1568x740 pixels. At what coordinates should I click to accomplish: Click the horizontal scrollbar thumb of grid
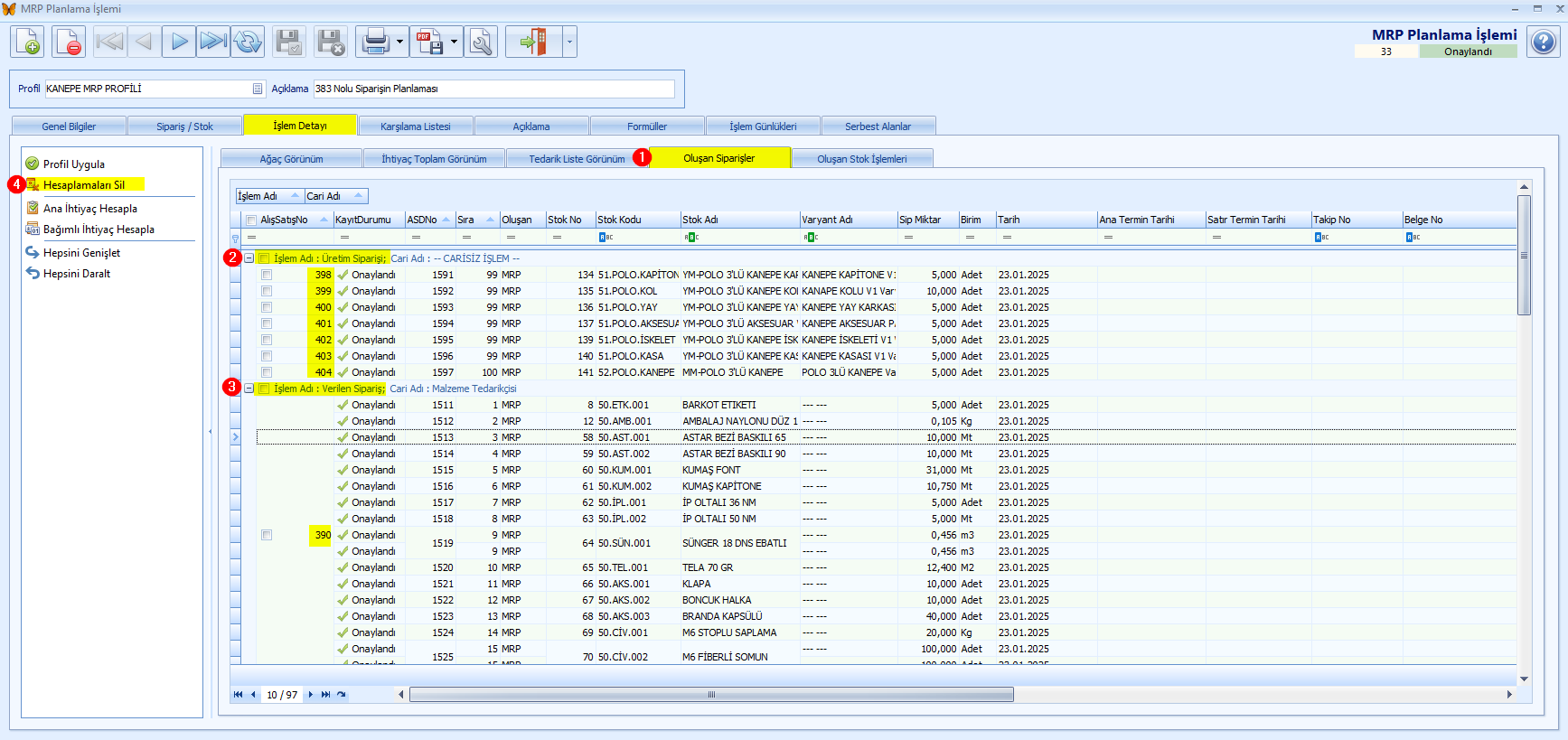711,695
